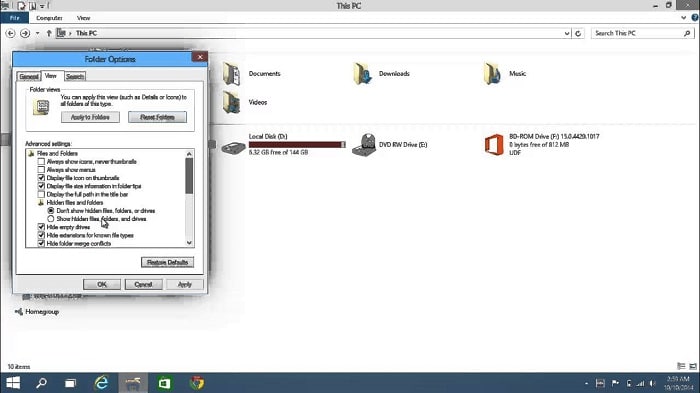Click the breadcrumb chevron before This PC
Screen dimensions: 700x393
point(70,33)
